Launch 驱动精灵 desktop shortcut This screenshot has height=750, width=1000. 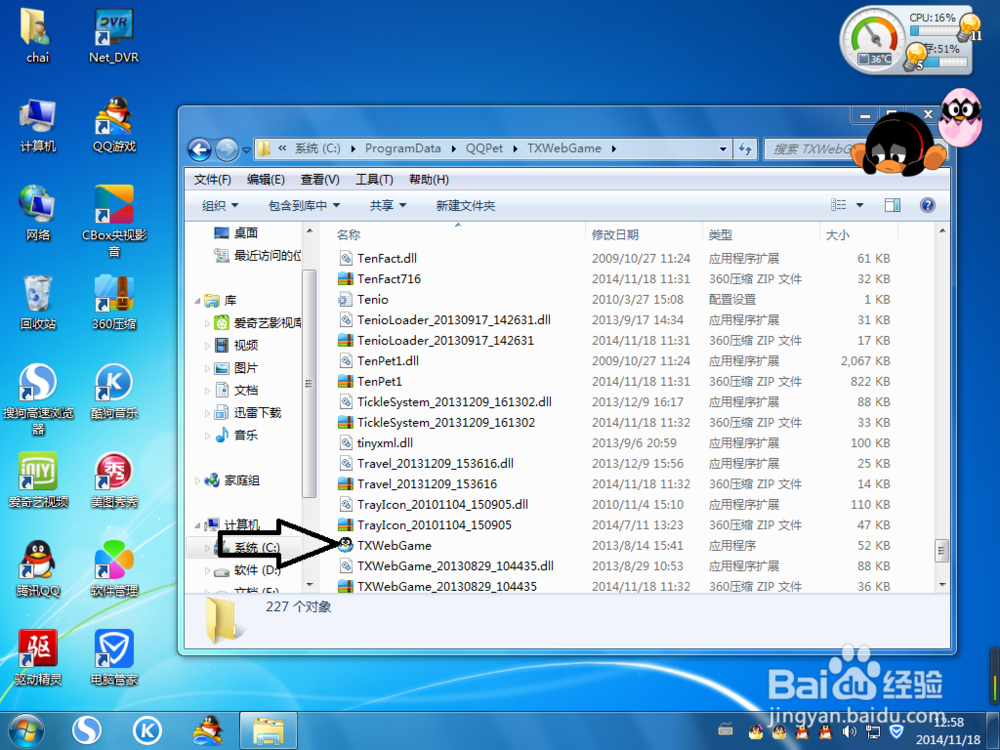(x=38, y=658)
